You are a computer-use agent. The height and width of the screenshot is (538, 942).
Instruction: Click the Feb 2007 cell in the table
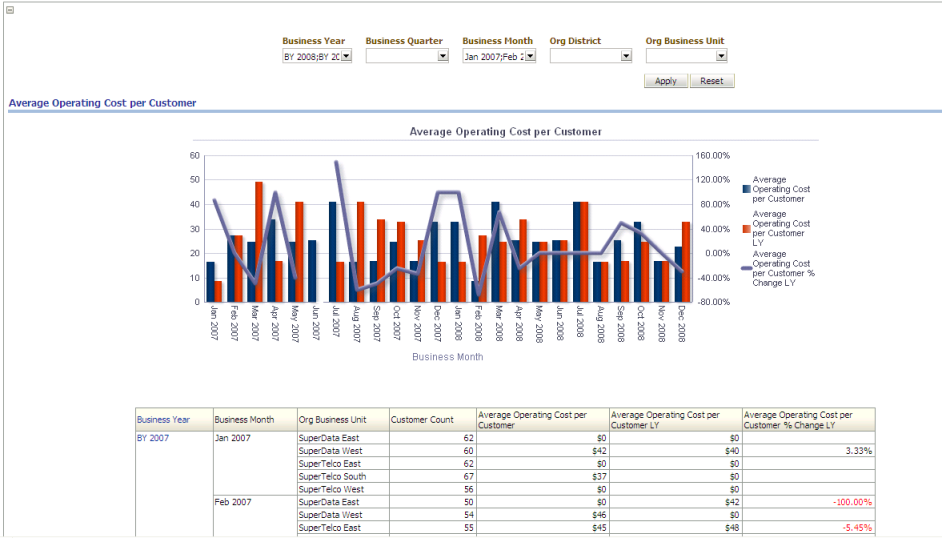click(x=233, y=502)
